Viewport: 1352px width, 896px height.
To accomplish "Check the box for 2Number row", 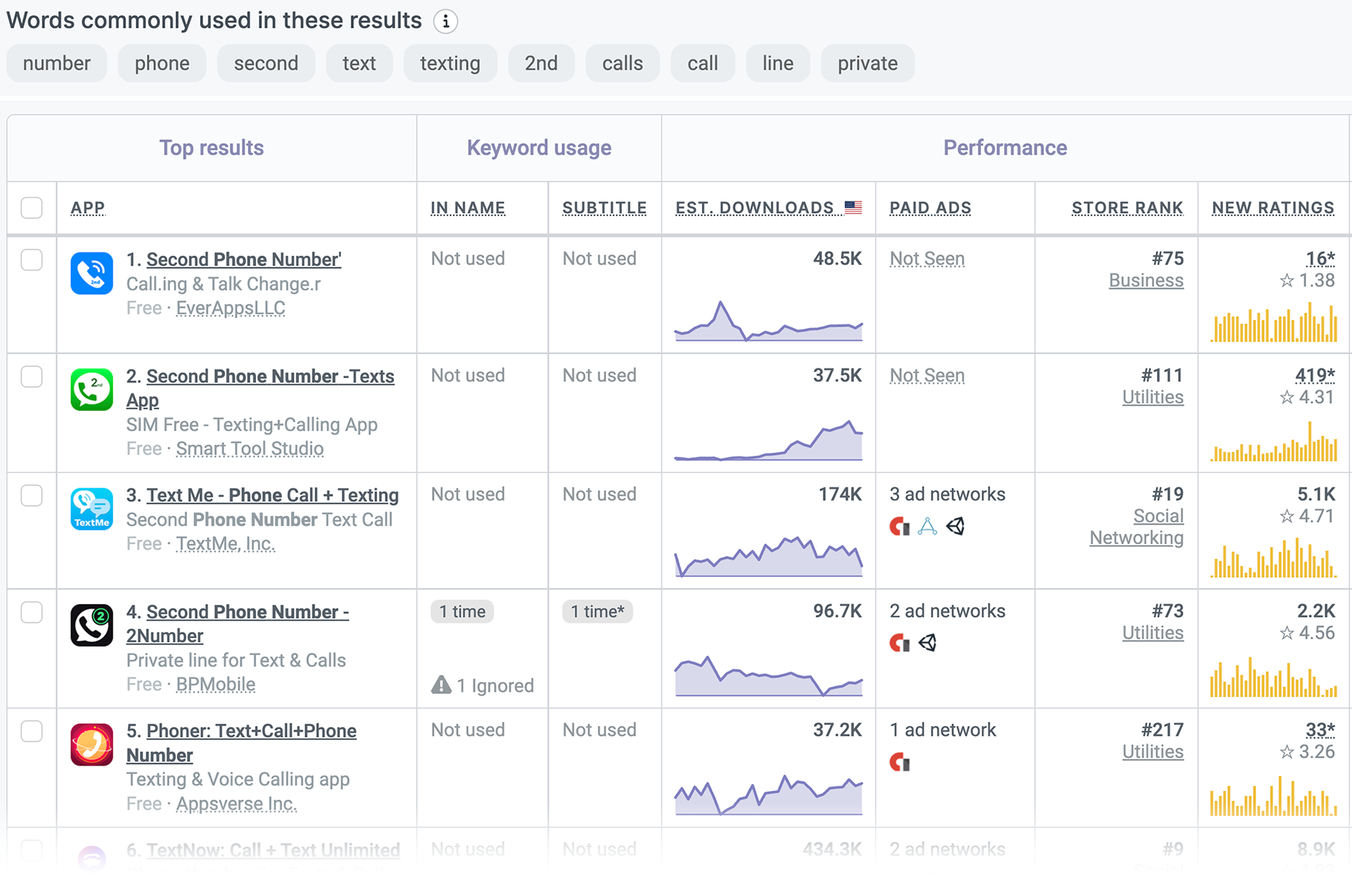I will tap(32, 612).
